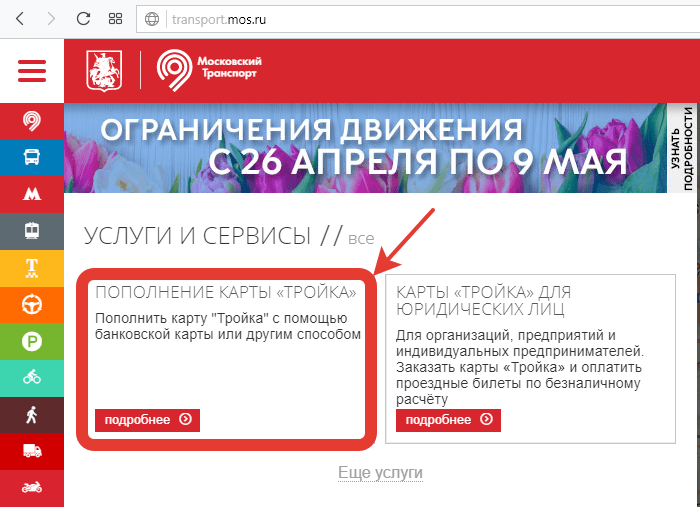Open the Moscow Transport sidebar section icon
Screen dimensions: 700x507
[x=32, y=121]
